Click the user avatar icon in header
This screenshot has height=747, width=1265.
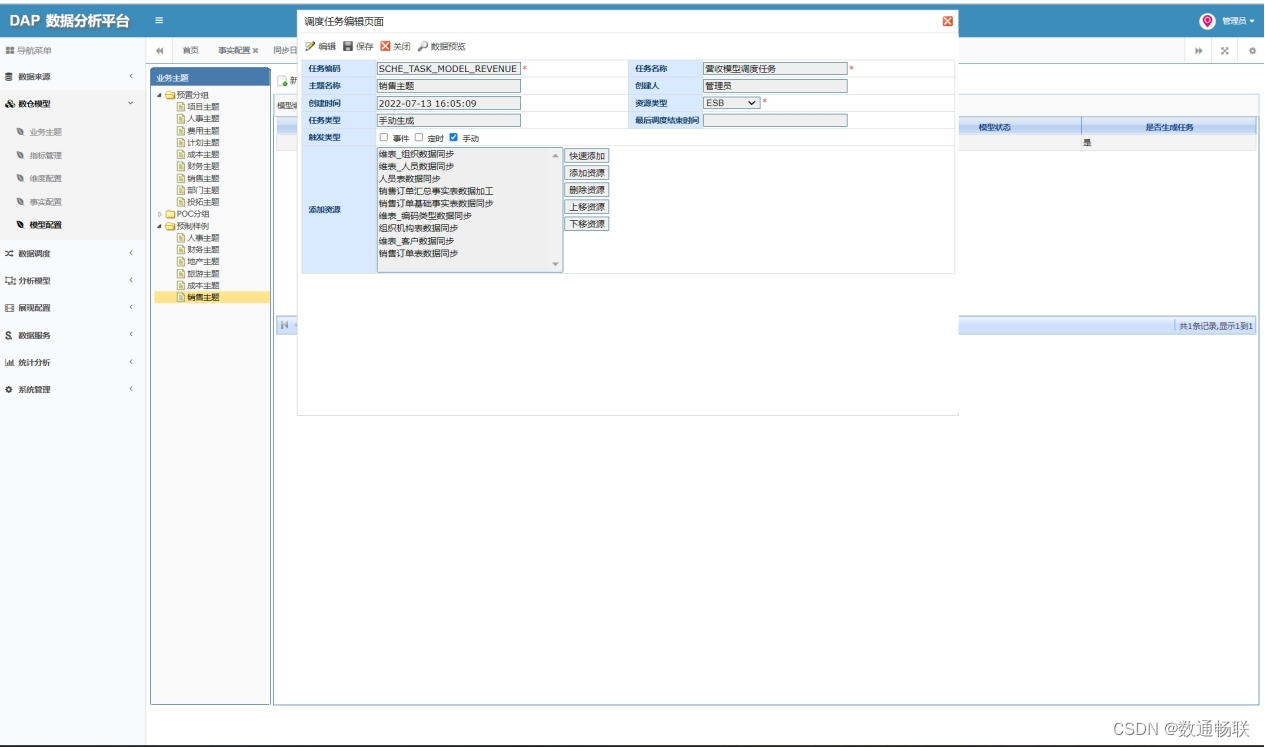1207,21
